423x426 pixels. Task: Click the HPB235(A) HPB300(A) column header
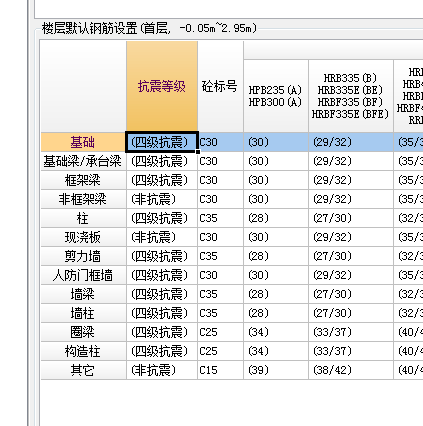point(276,96)
